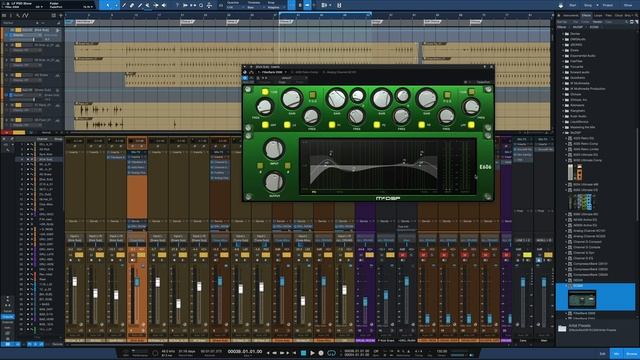Toggle the HPF enable button on the E606
Viewport: 640px width, 360px height.
click(x=265, y=125)
